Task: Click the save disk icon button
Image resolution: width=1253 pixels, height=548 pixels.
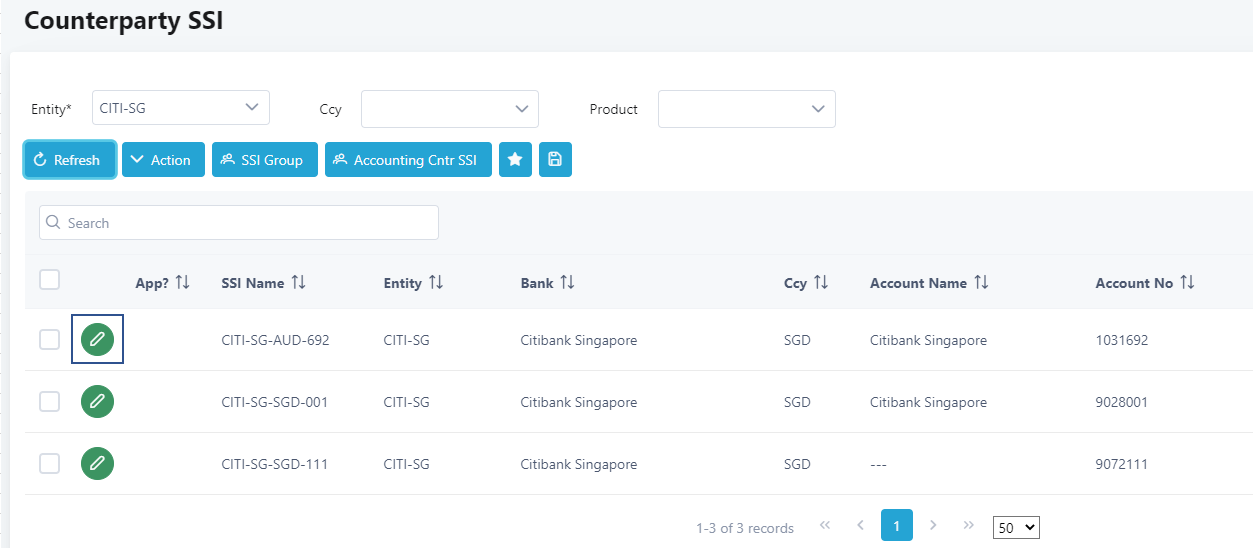Action: tap(555, 159)
